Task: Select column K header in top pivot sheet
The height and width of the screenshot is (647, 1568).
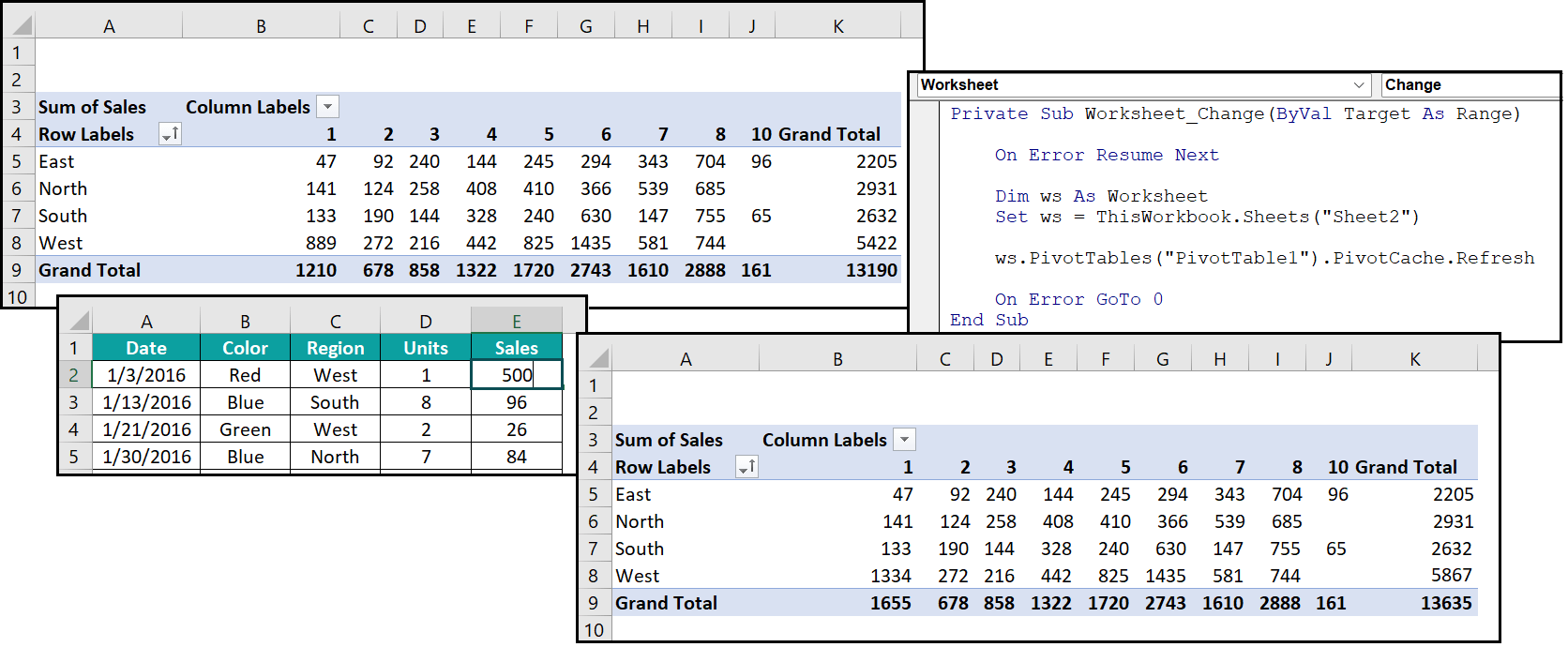Action: (x=838, y=26)
